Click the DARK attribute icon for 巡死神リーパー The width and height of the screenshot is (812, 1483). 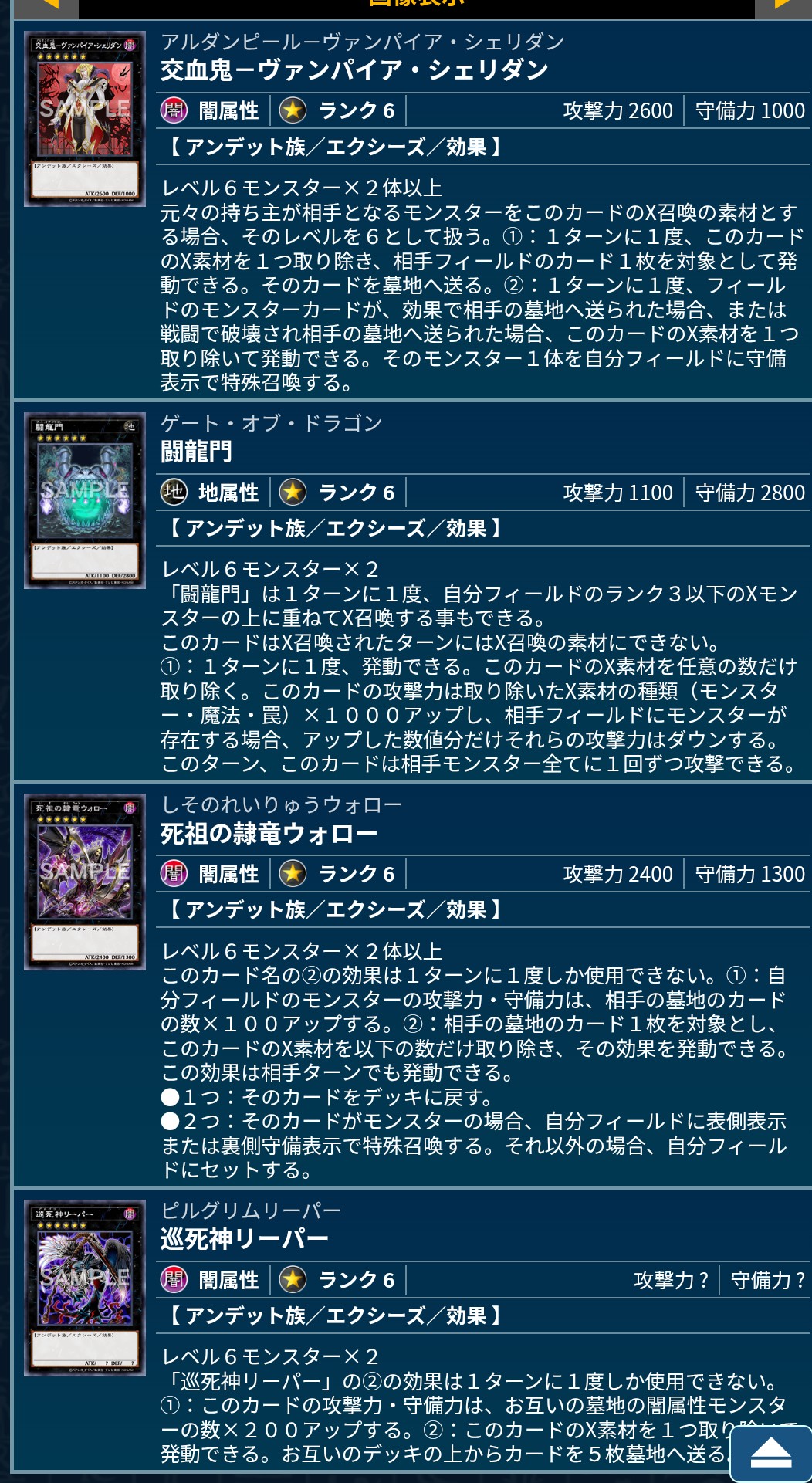point(174,1279)
